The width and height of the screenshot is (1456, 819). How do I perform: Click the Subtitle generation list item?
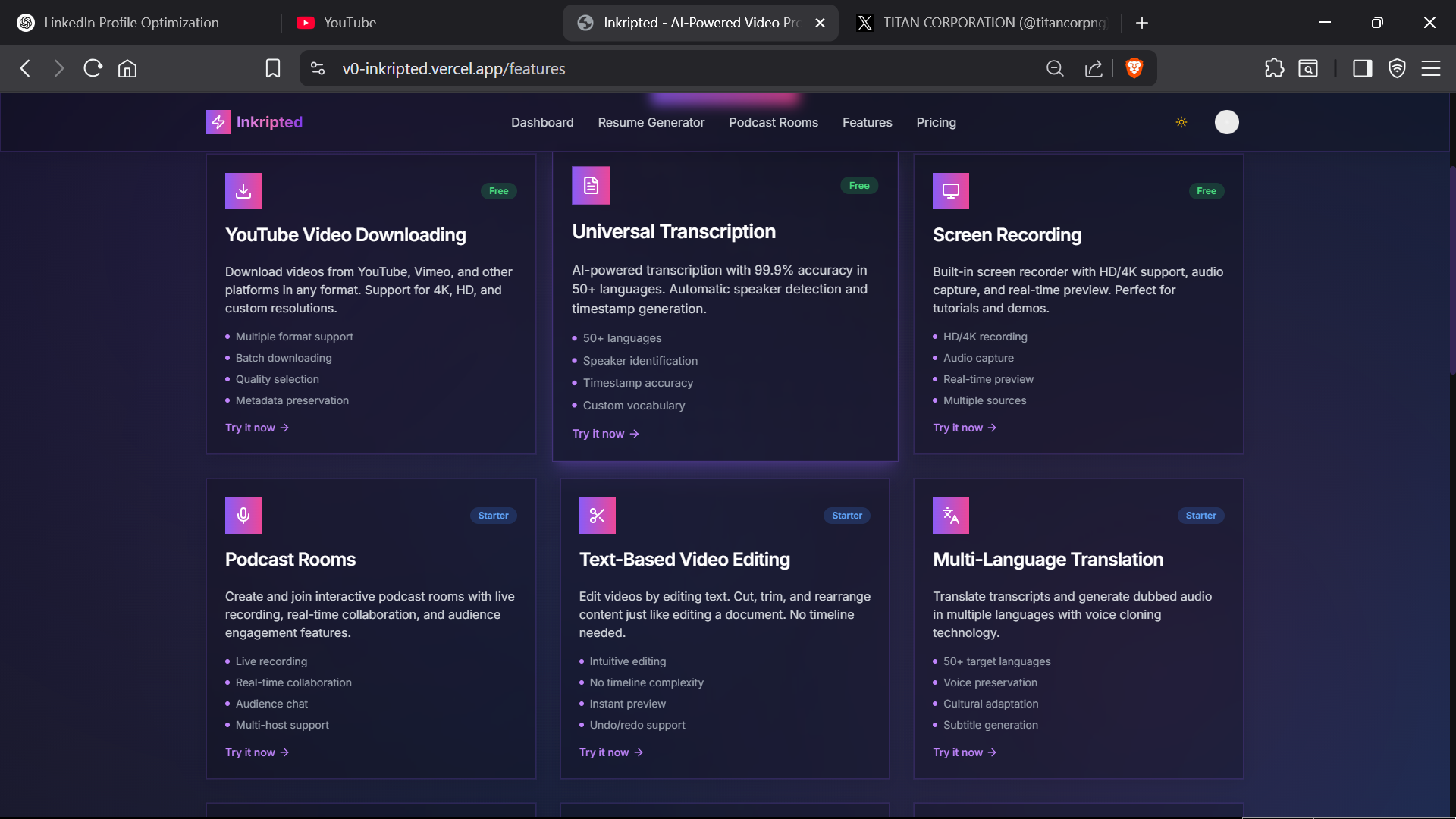[990, 725]
